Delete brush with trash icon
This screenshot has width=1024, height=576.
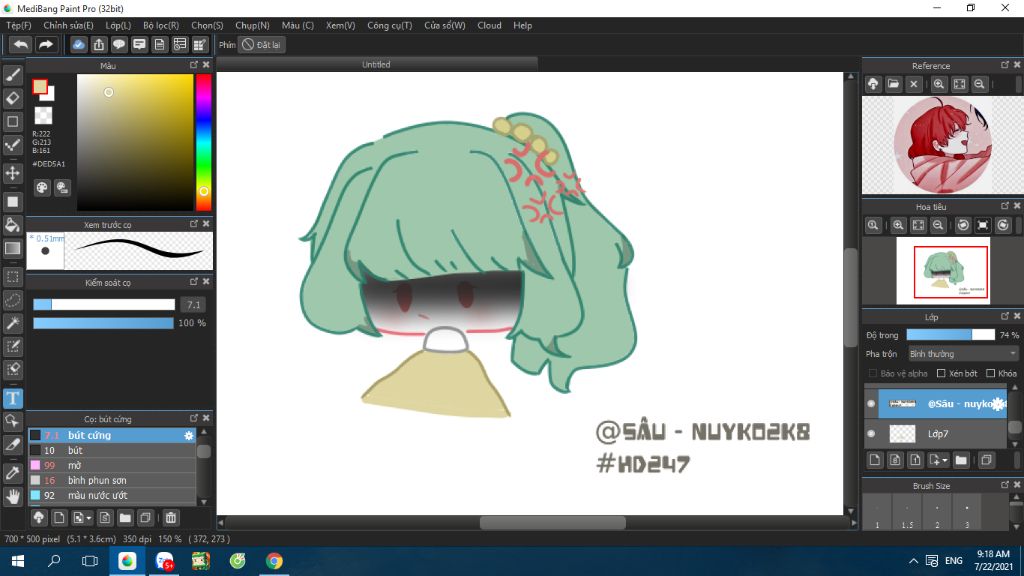click(170, 518)
